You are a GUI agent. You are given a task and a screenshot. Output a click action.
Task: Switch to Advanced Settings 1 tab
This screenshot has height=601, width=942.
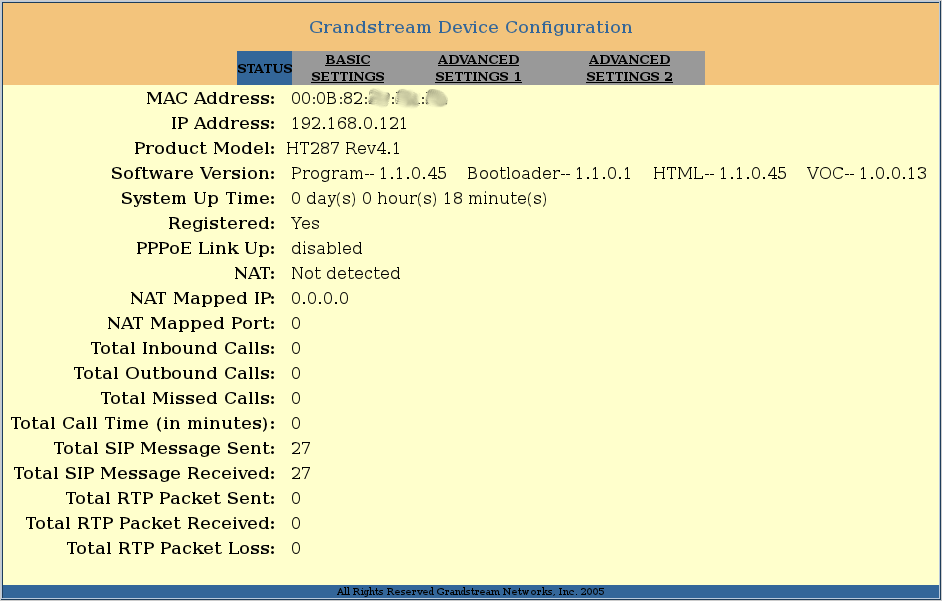pyautogui.click(x=478, y=68)
